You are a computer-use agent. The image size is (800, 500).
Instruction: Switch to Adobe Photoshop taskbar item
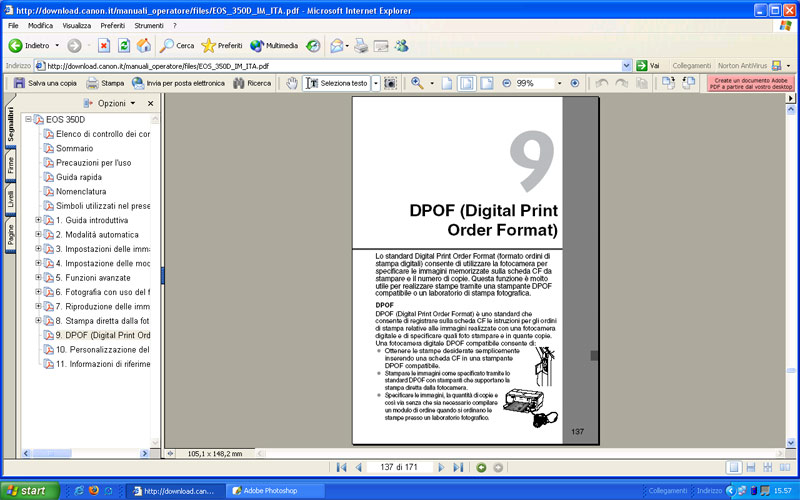(274, 491)
